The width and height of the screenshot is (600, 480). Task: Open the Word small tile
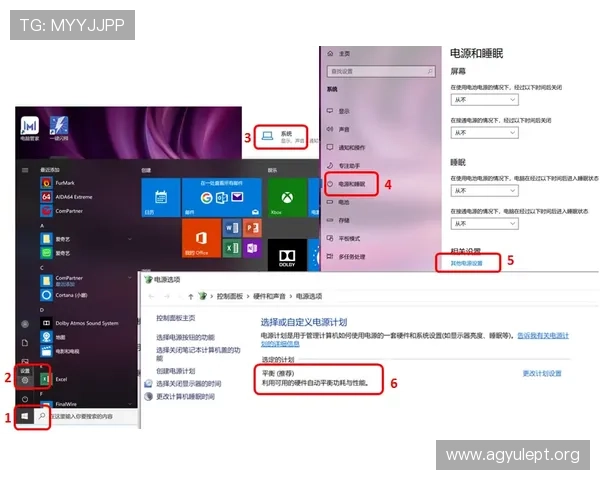[232, 228]
